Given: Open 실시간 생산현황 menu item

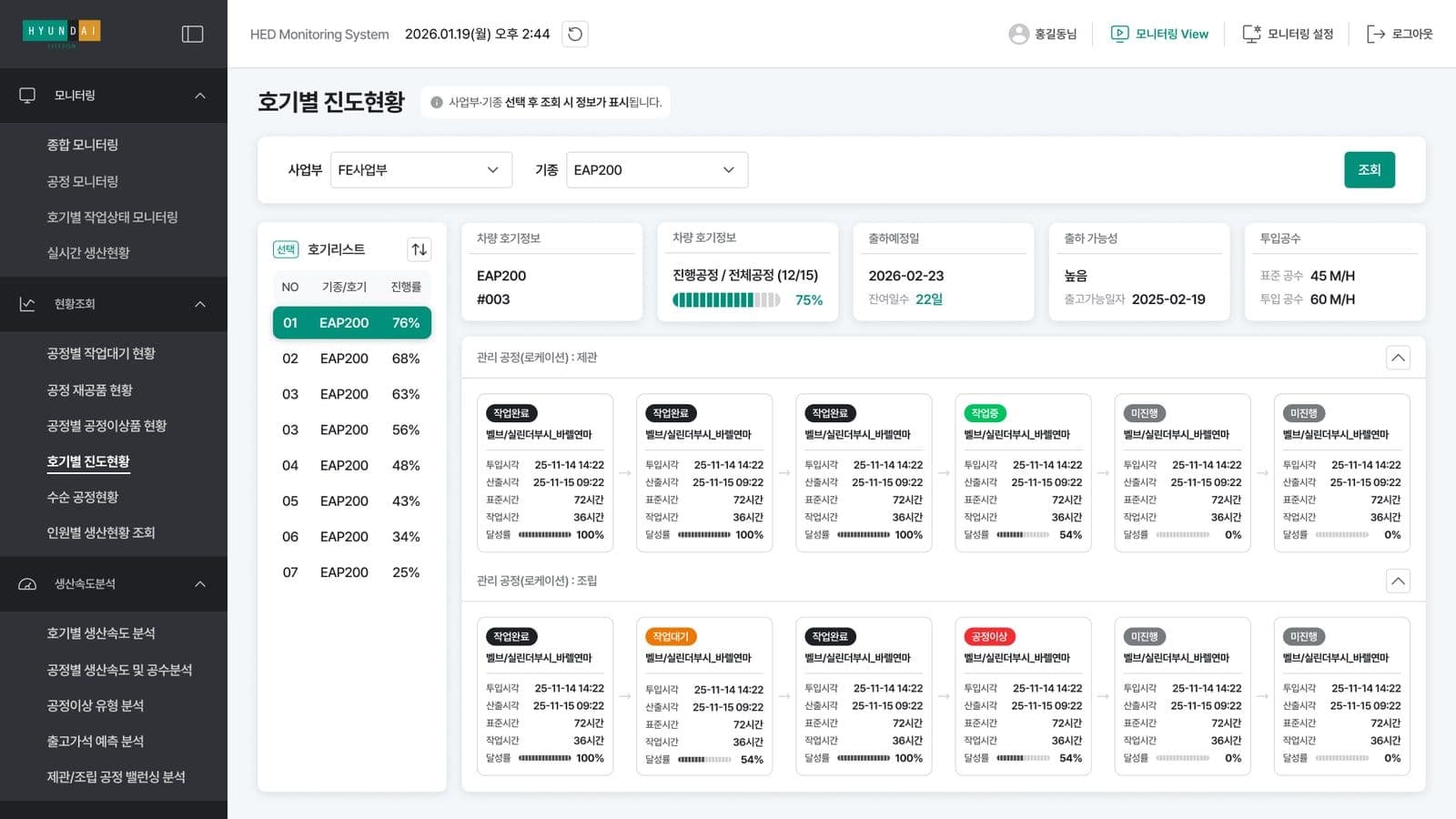Looking at the screenshot, I should (88, 253).
